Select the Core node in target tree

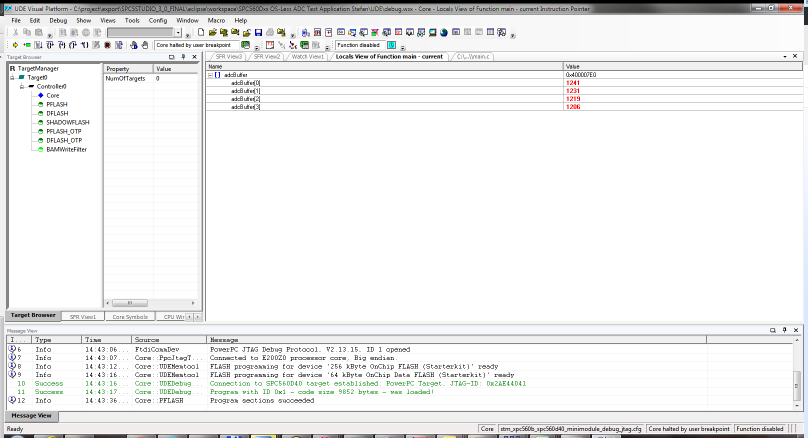(x=52, y=95)
